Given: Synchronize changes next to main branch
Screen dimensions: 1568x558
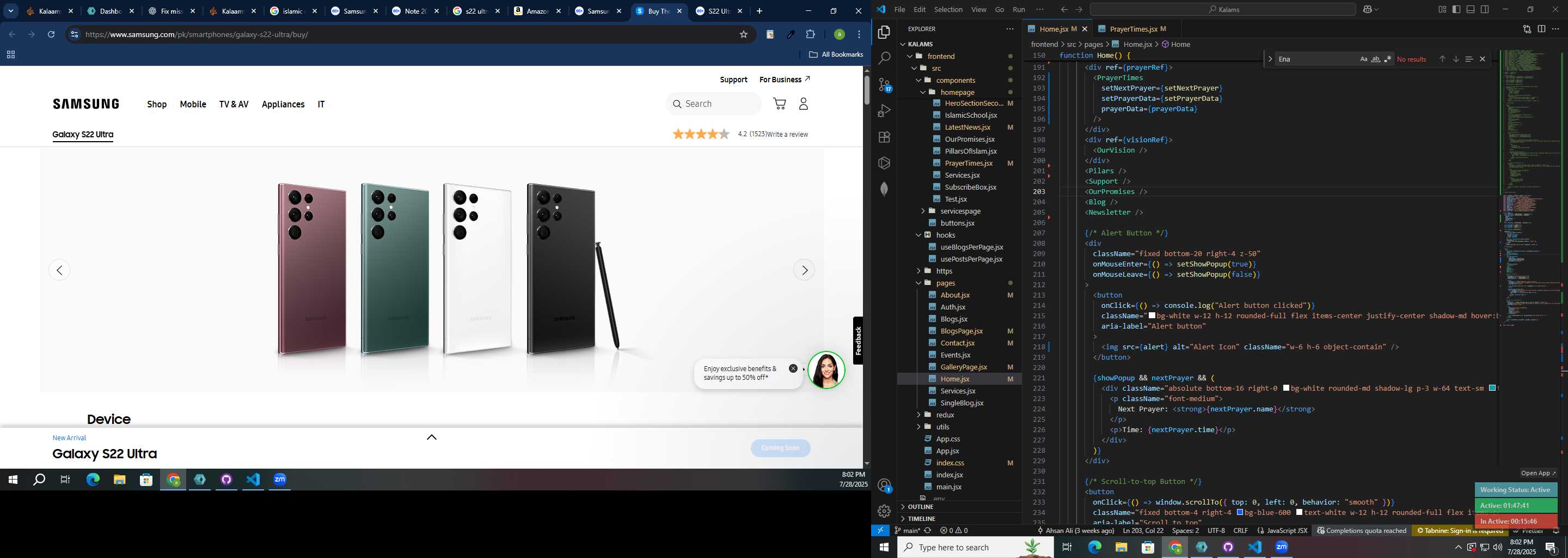Looking at the screenshot, I should (x=928, y=531).
